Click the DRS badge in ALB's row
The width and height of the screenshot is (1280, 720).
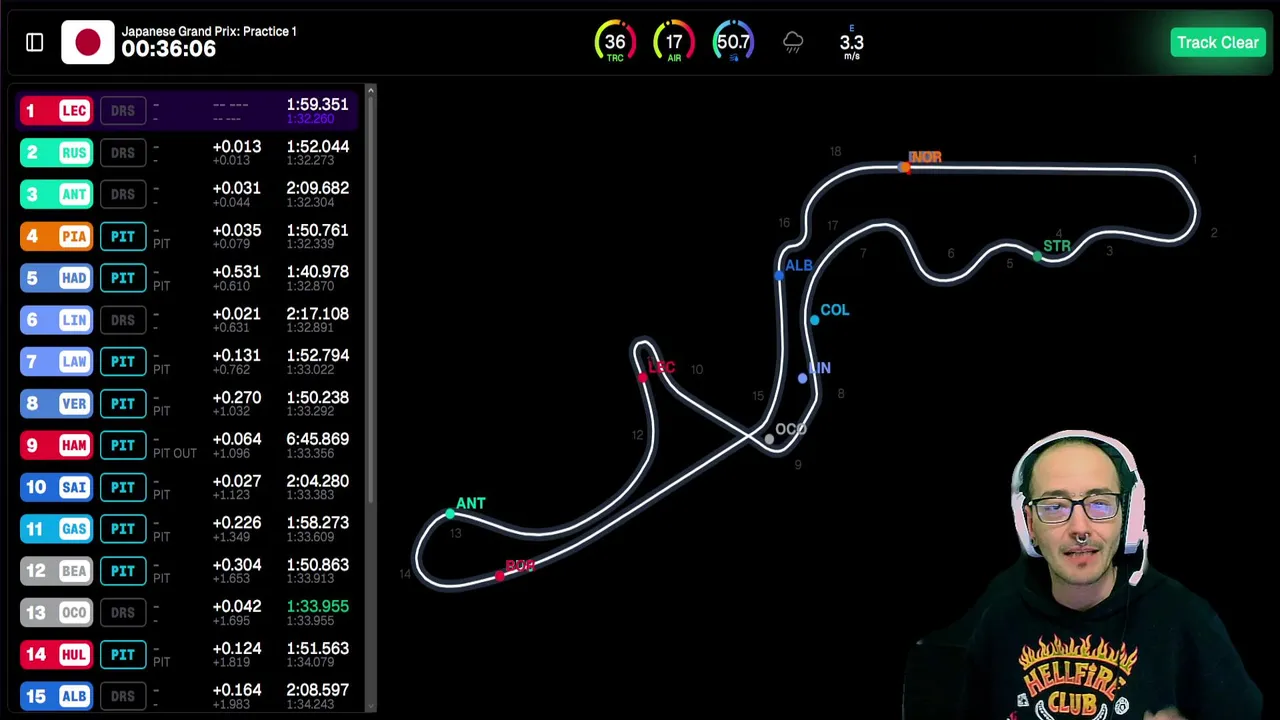[x=123, y=696]
